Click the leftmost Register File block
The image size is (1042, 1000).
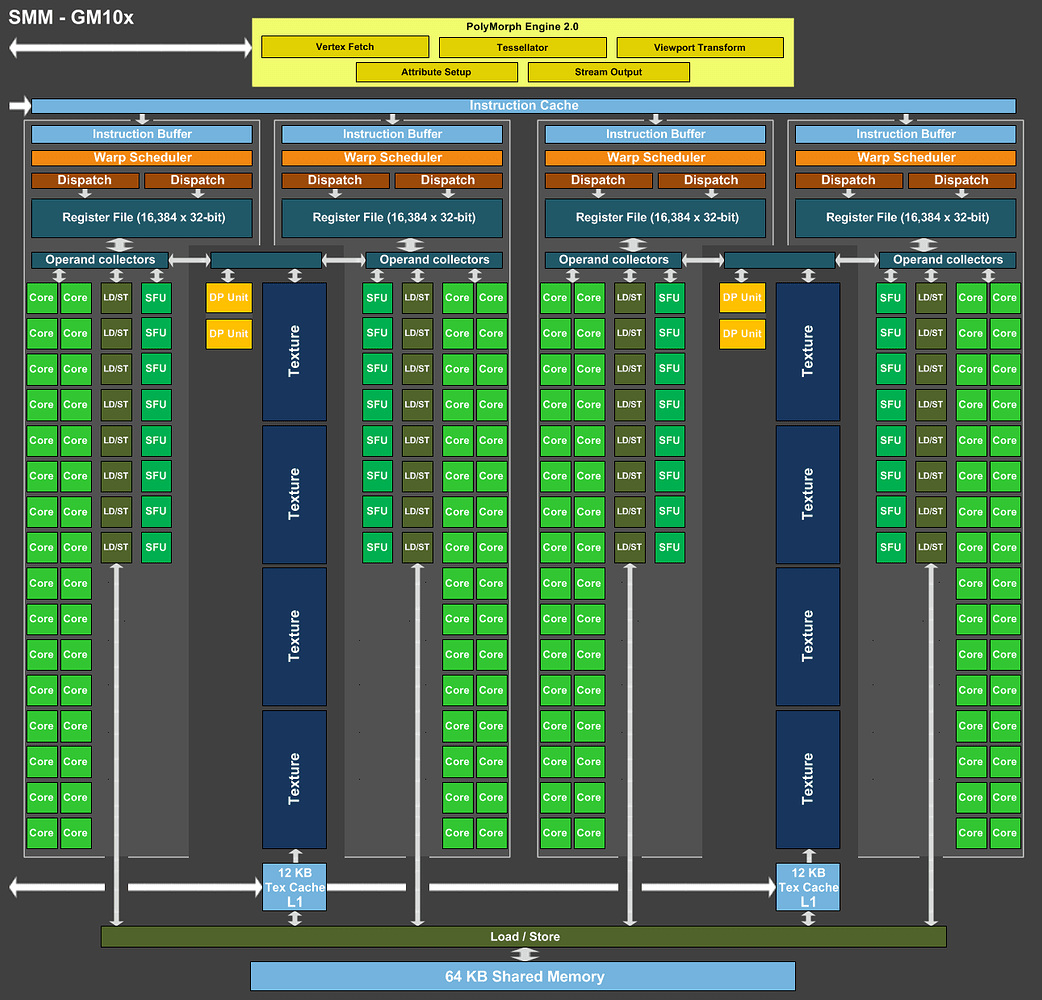pos(142,218)
